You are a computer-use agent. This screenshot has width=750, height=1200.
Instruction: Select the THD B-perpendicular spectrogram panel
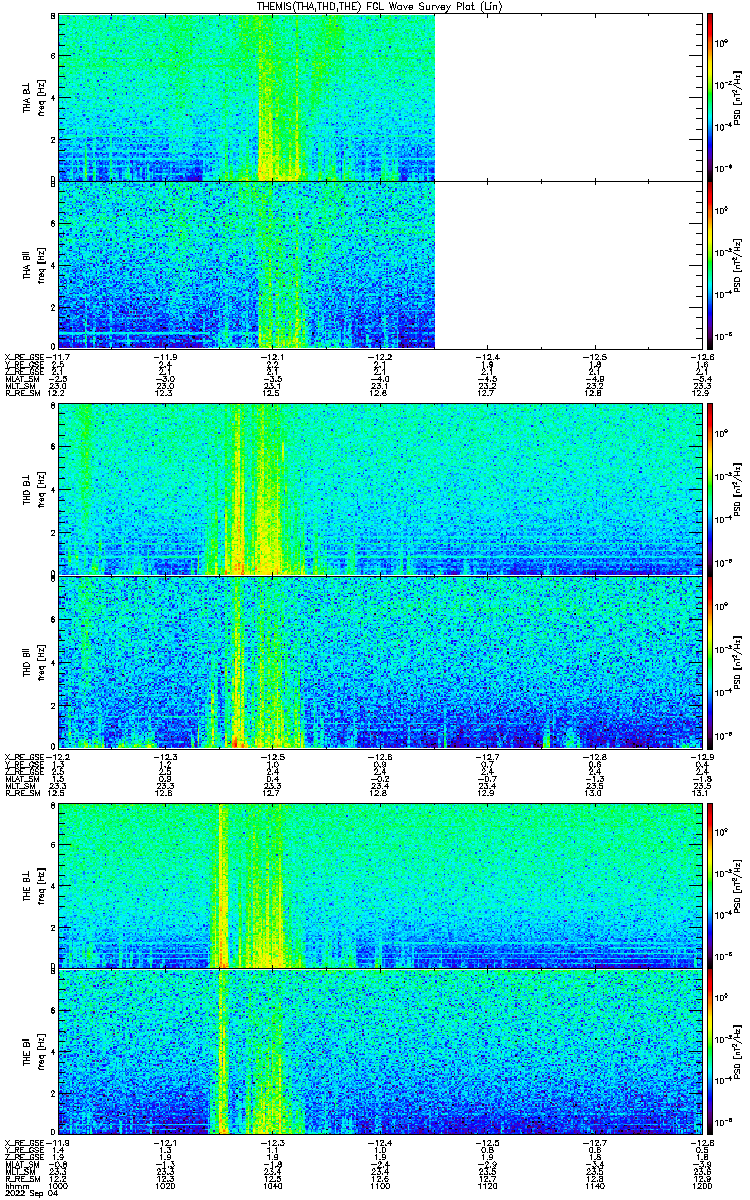coord(379,488)
